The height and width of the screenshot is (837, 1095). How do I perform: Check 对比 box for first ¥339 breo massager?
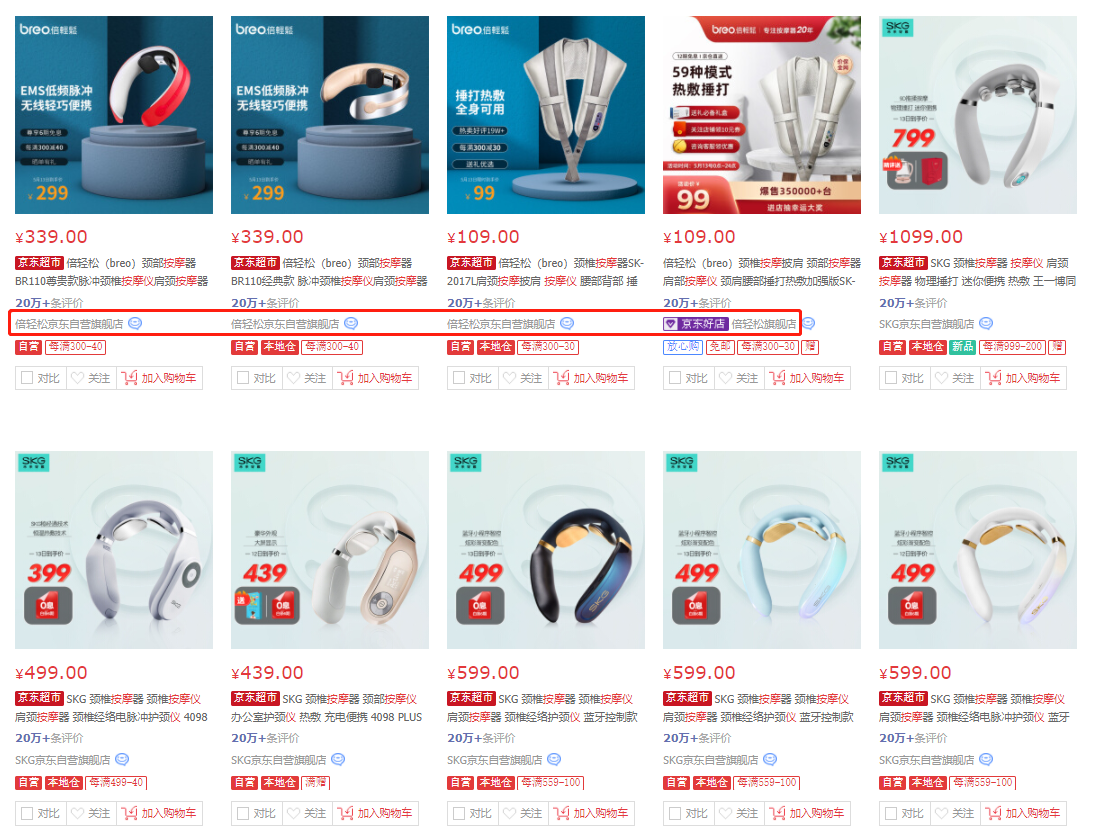27,378
